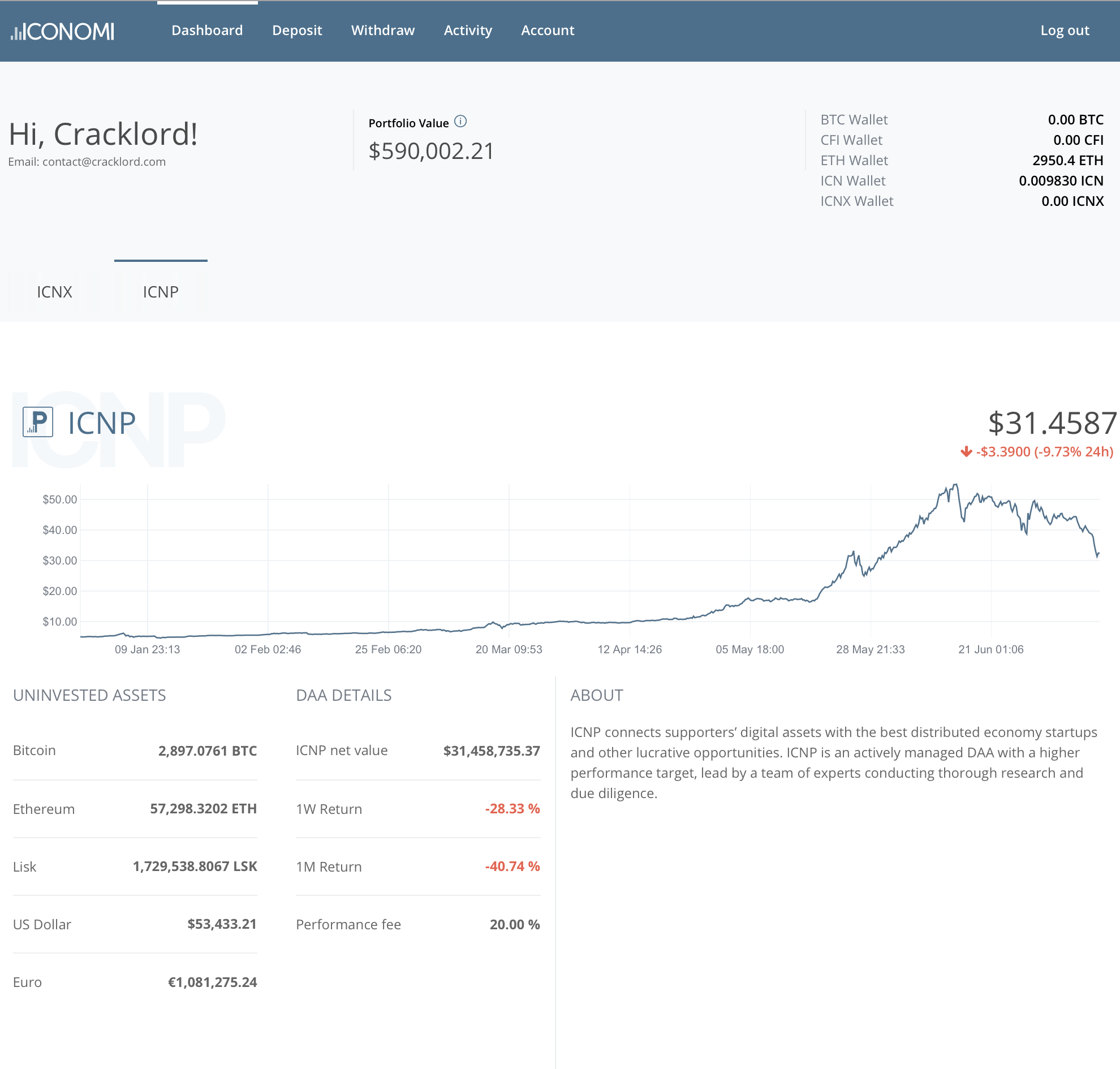The height and width of the screenshot is (1069, 1120).
Task: Click the portfolio value $590,002.21
Action: (432, 151)
